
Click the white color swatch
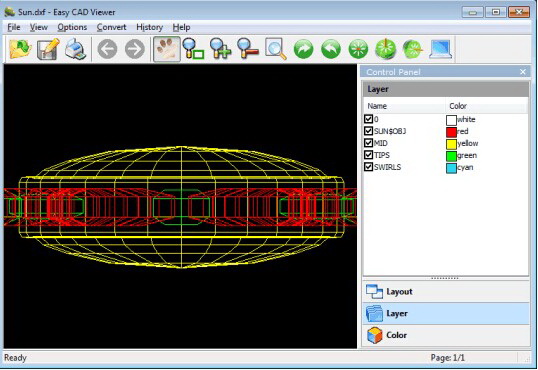[x=451, y=120]
